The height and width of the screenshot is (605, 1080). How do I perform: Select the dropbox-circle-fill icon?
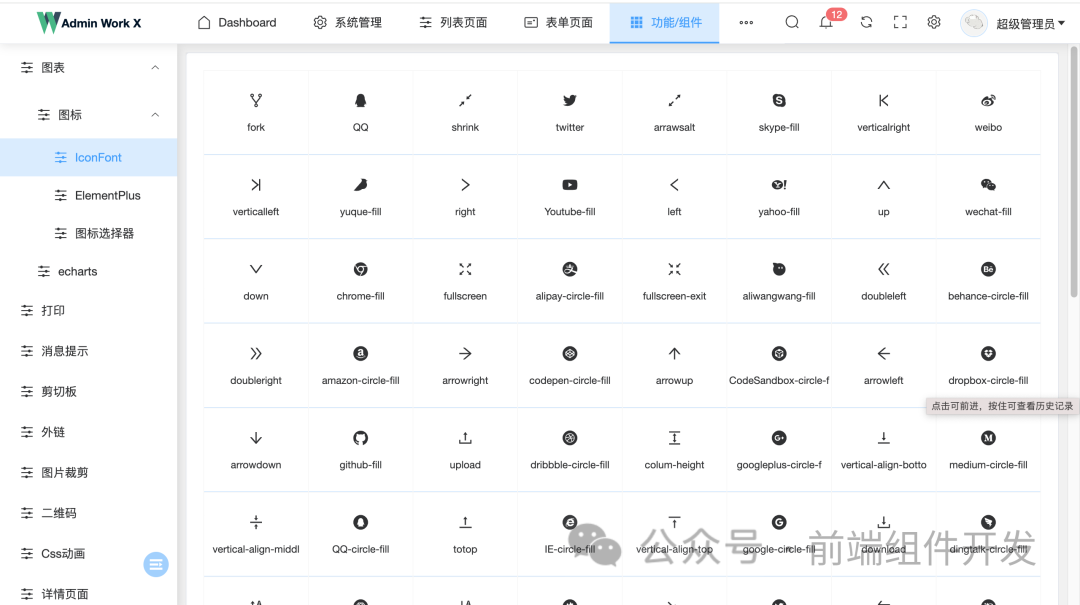(988, 353)
